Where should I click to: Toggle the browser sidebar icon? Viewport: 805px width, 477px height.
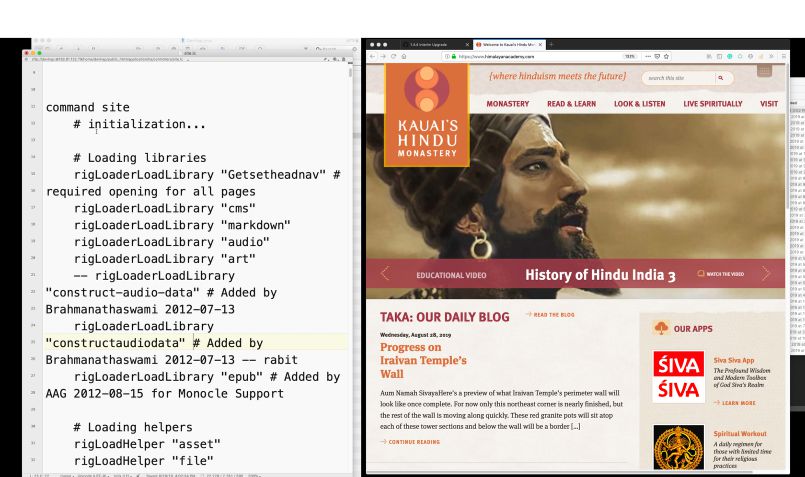coord(719,56)
